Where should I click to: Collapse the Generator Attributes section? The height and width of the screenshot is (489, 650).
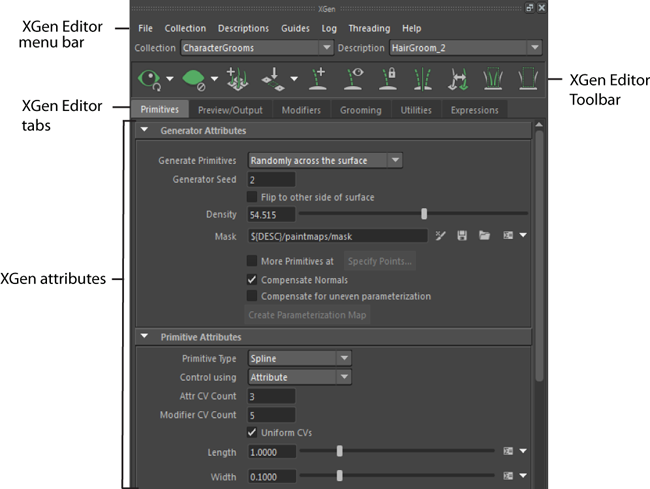[x=144, y=130]
